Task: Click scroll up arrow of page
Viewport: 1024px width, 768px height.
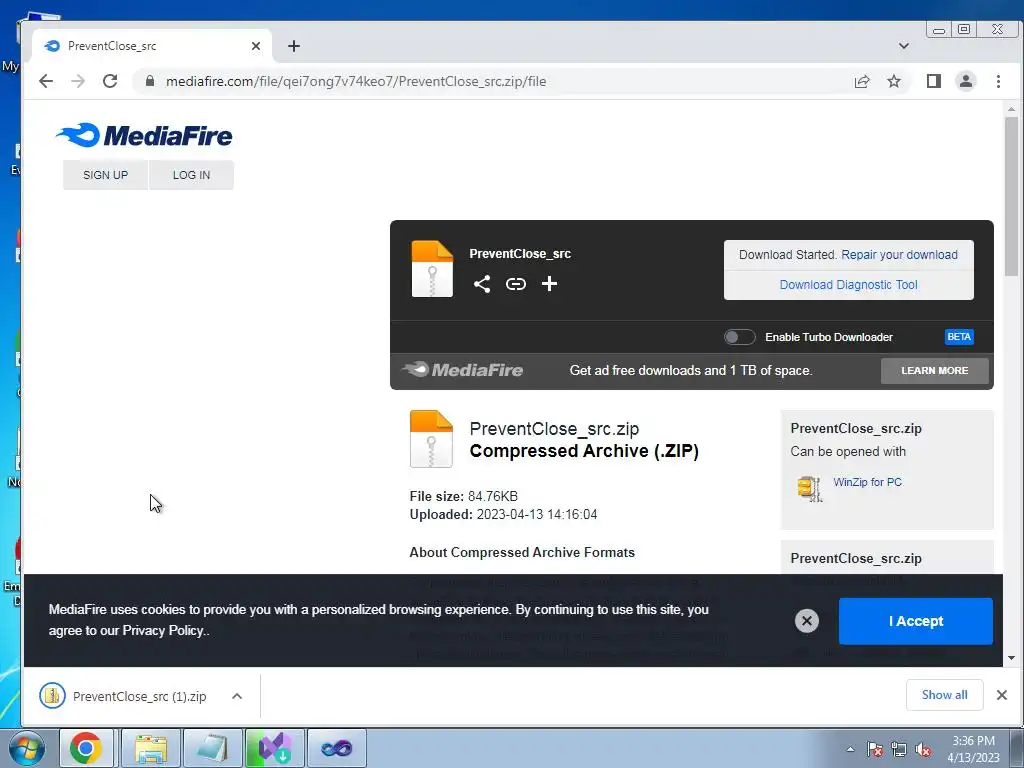Action: tap(1011, 109)
